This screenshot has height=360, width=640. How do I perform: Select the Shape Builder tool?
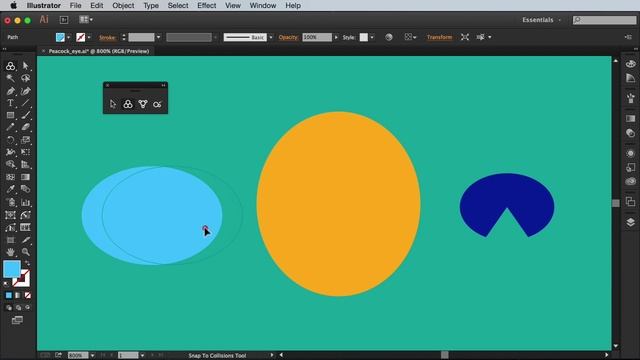point(11,164)
